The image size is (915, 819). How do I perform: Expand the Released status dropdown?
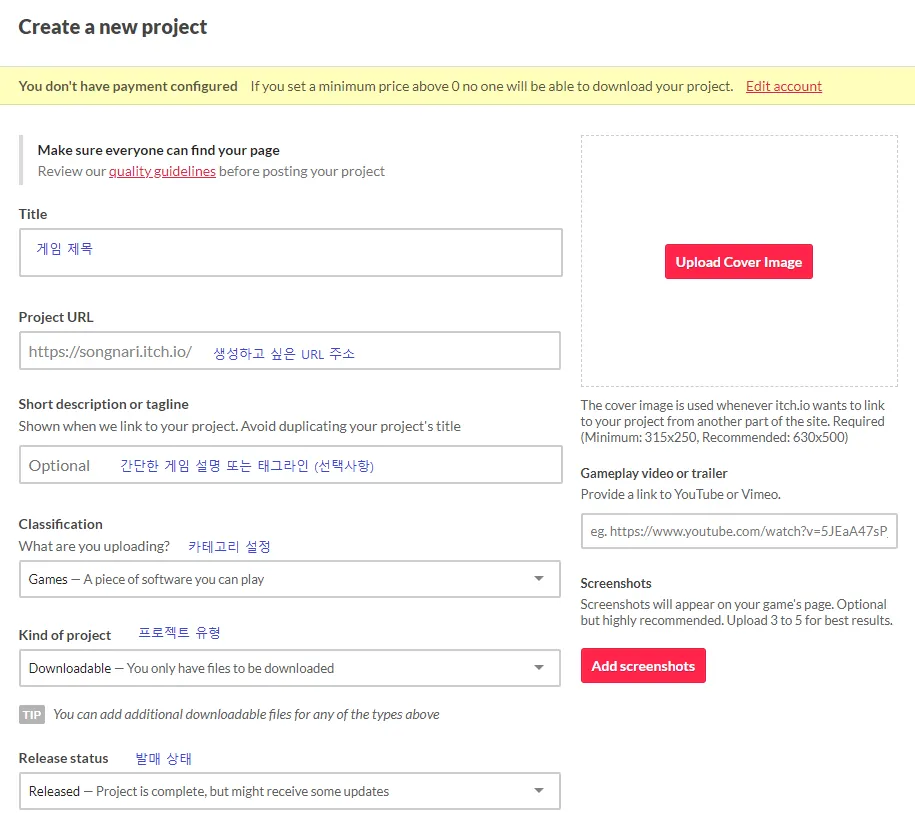point(290,791)
